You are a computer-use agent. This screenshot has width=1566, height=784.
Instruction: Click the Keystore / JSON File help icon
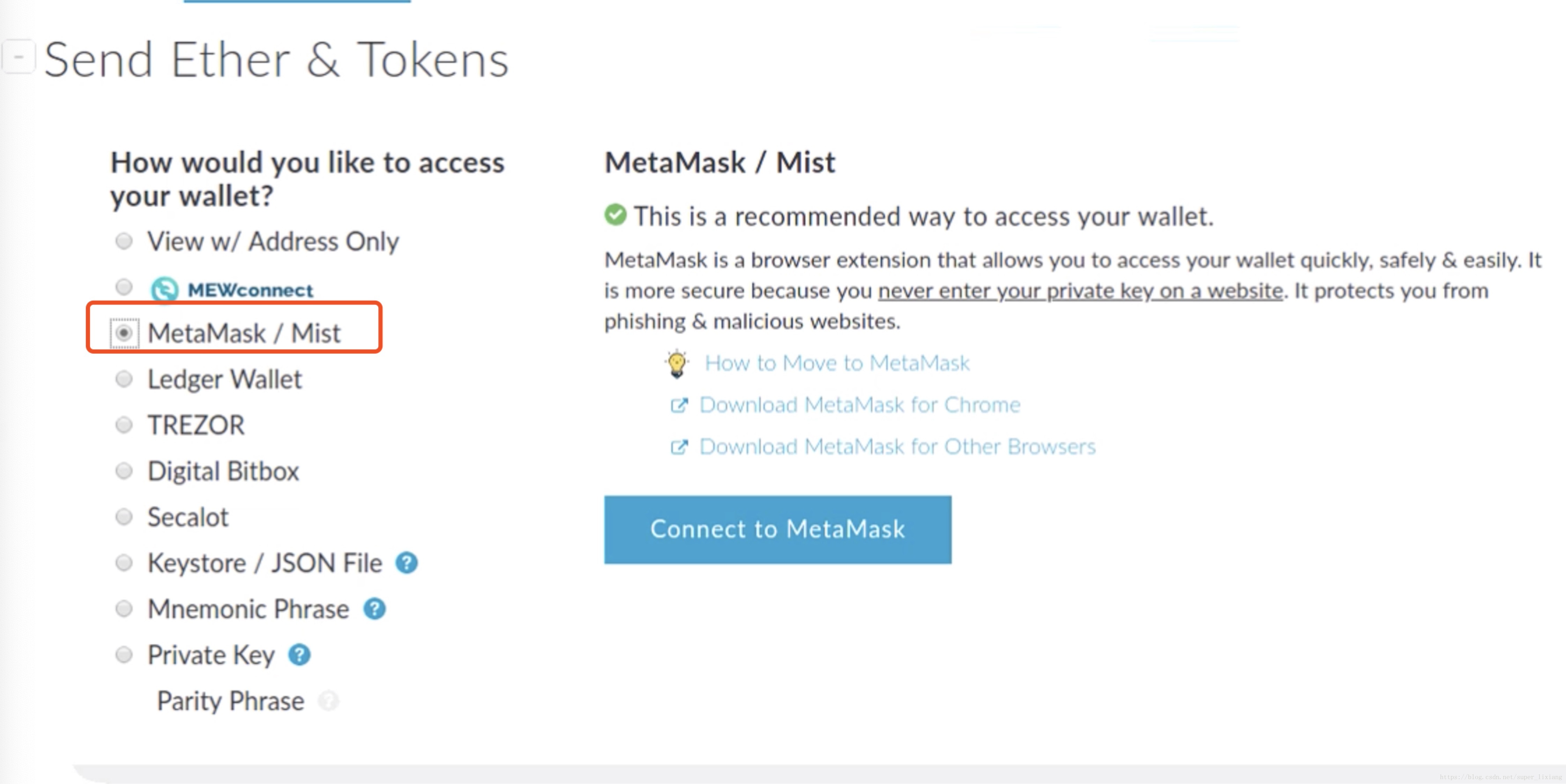[x=406, y=563]
